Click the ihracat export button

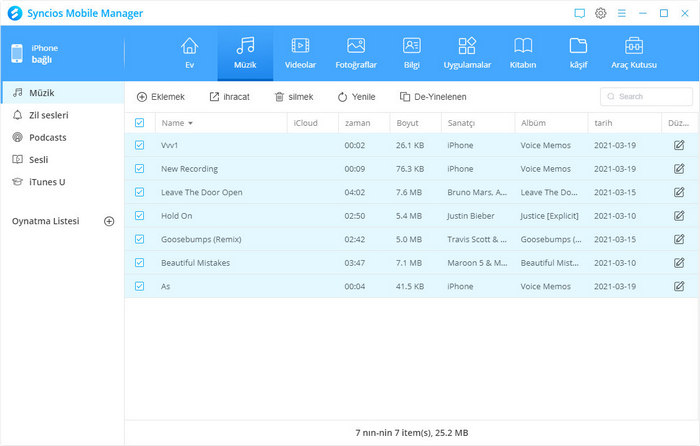click(229, 97)
